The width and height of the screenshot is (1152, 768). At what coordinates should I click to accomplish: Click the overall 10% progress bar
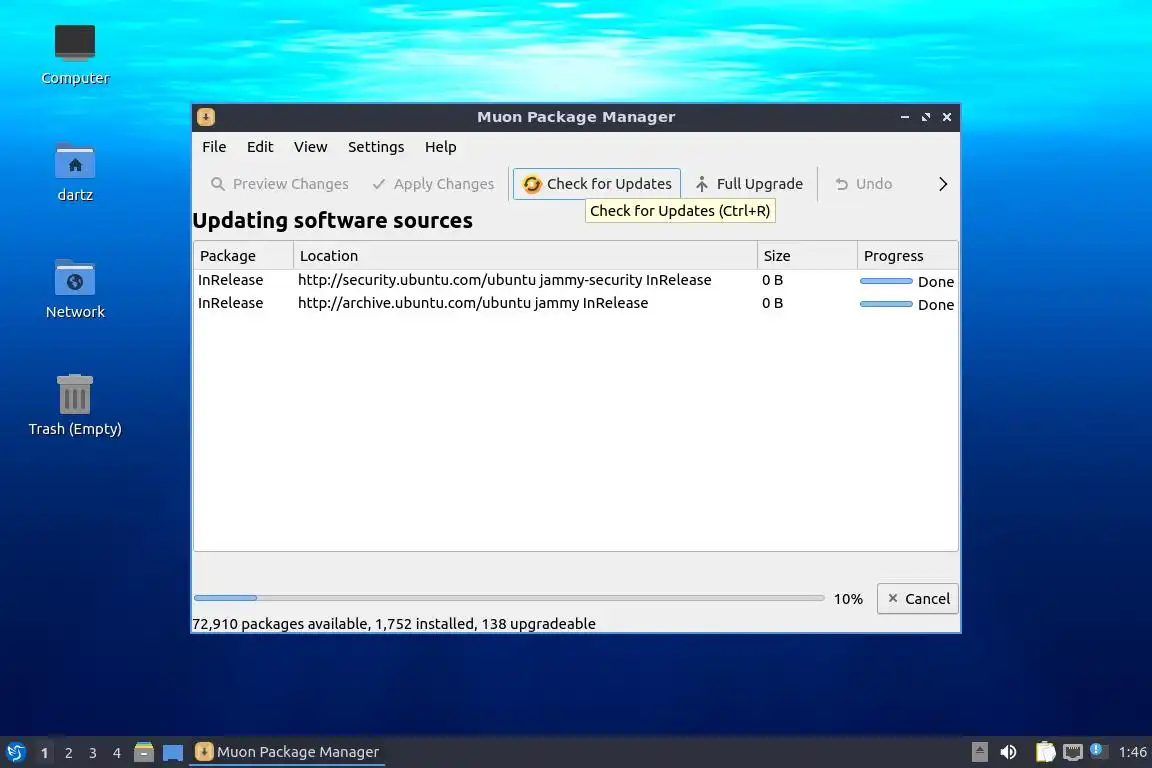click(x=508, y=598)
